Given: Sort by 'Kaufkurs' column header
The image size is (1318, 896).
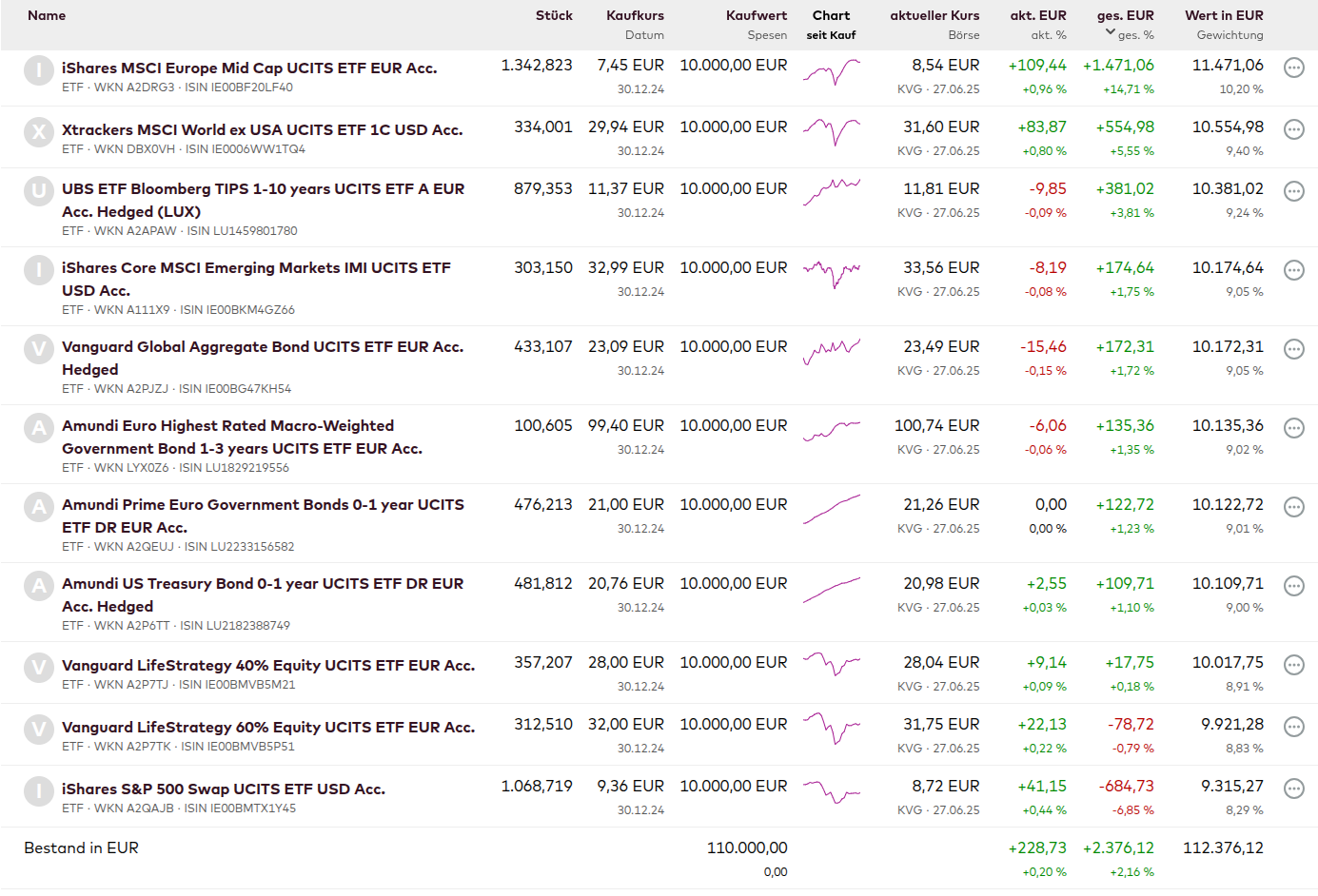Looking at the screenshot, I should (x=635, y=15).
